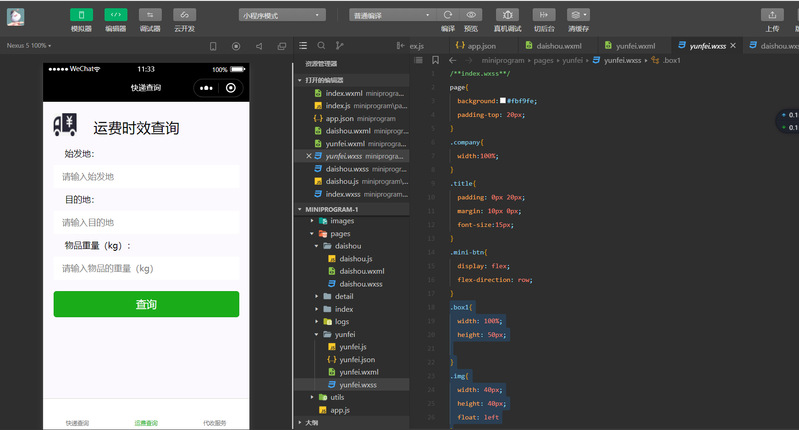The height and width of the screenshot is (430, 799).
Task: Switch to the collection service (代收服务) bottom tab
Action: point(215,423)
